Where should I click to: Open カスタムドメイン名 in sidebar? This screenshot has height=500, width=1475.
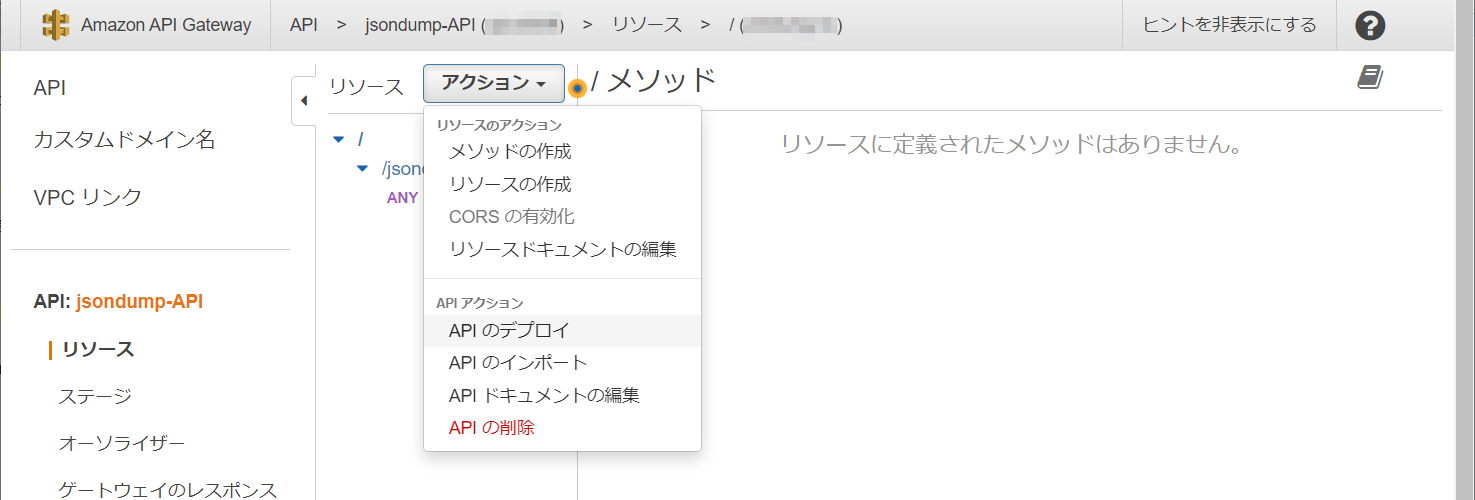pos(124,140)
